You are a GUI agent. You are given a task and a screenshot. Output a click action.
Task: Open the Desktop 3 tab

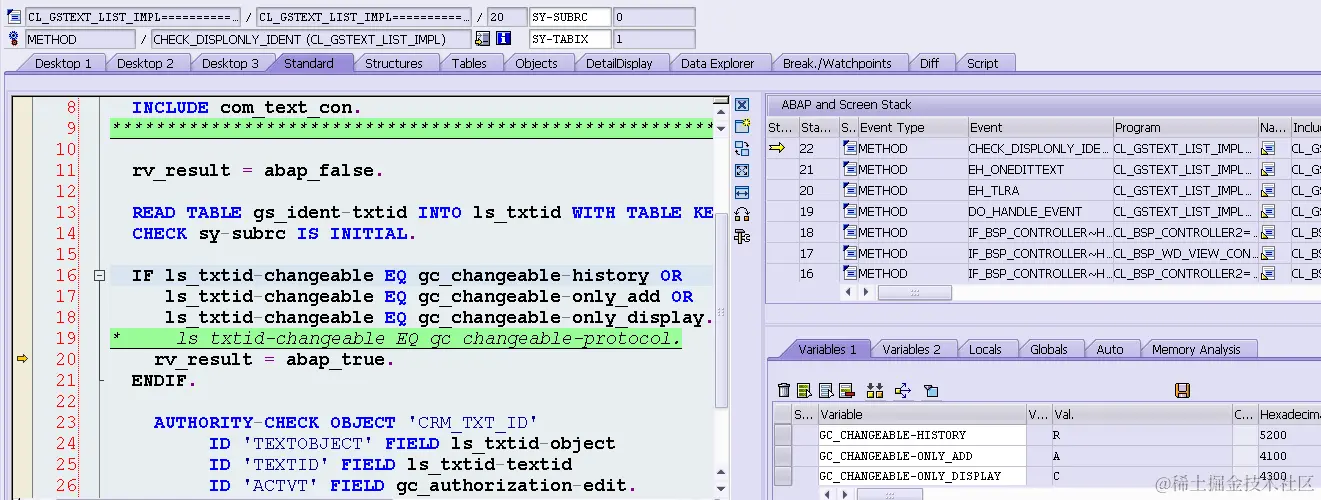(x=230, y=63)
